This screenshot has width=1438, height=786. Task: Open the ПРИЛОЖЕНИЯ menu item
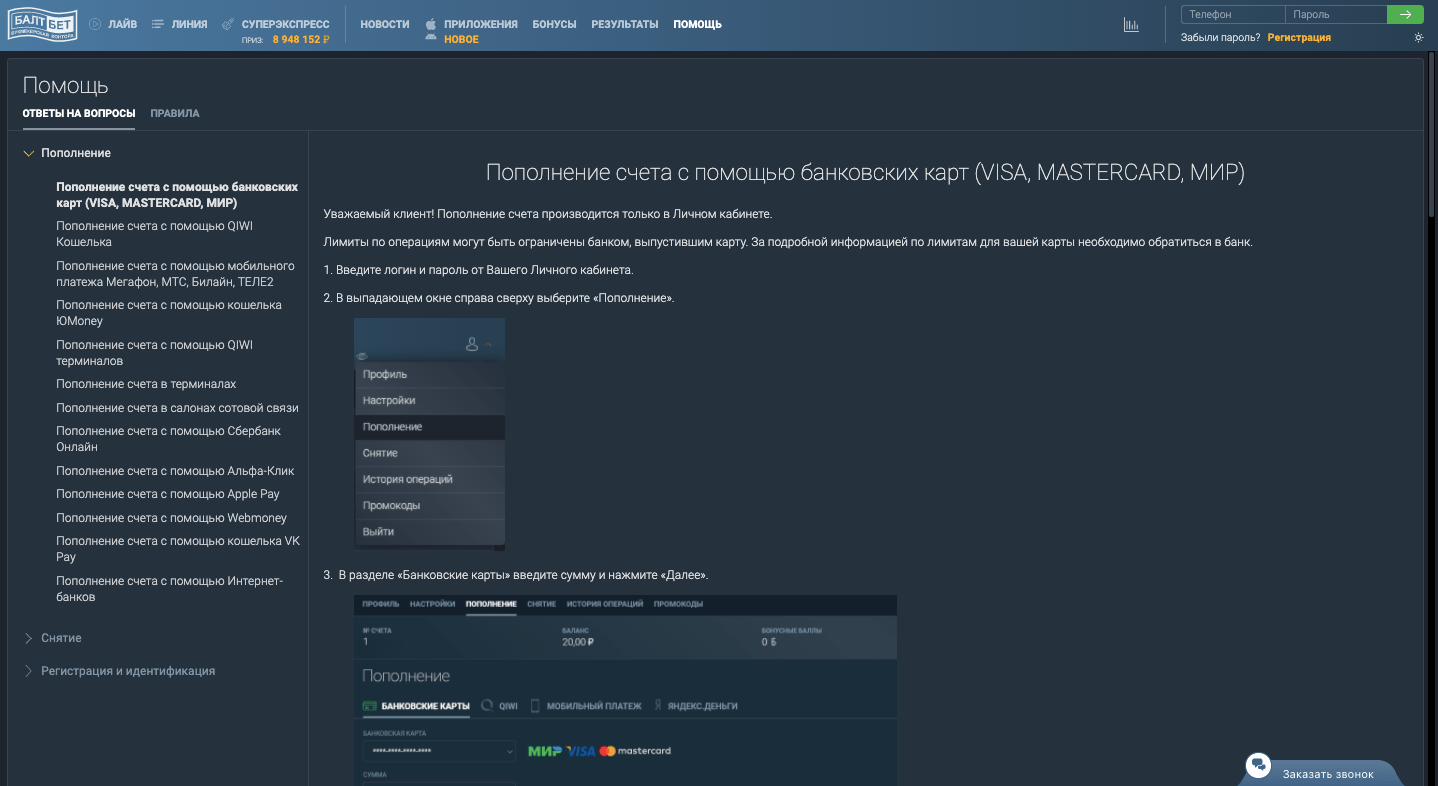481,24
